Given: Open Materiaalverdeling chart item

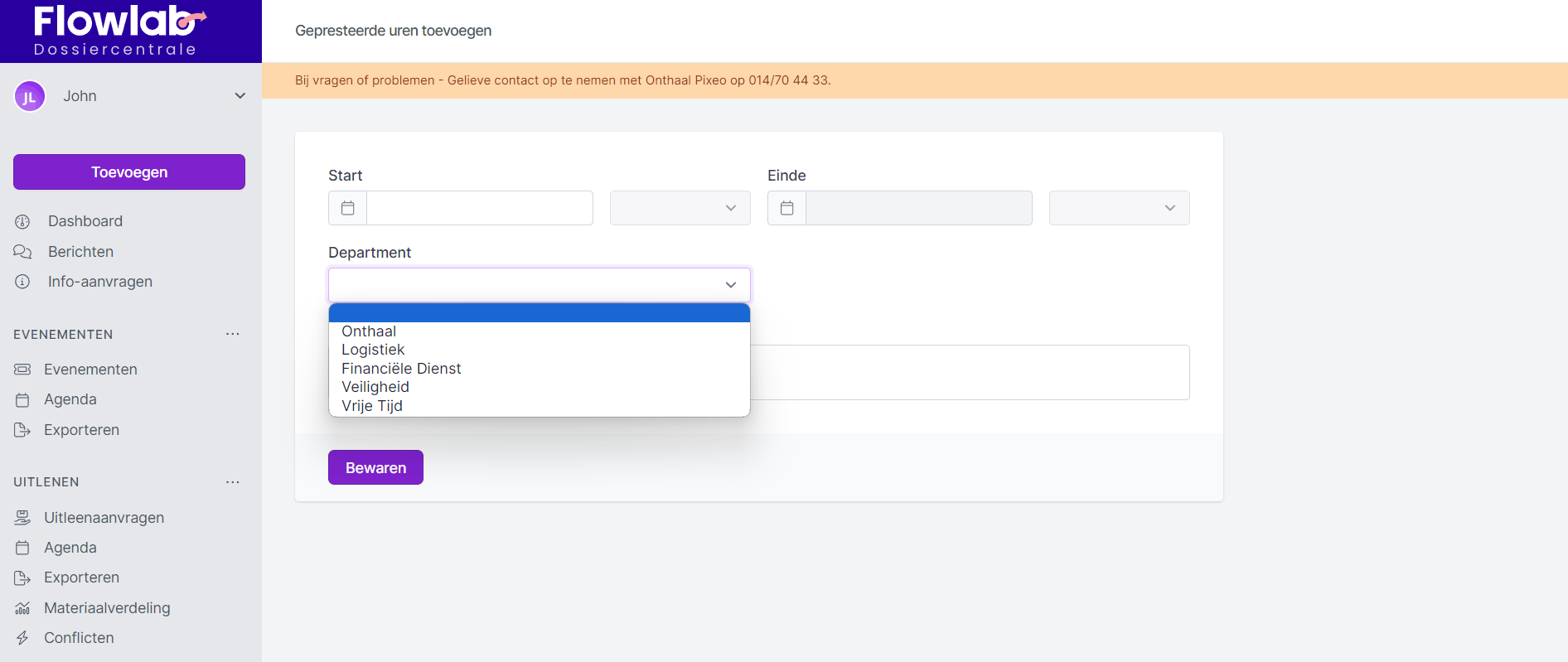Looking at the screenshot, I should coord(106,608).
